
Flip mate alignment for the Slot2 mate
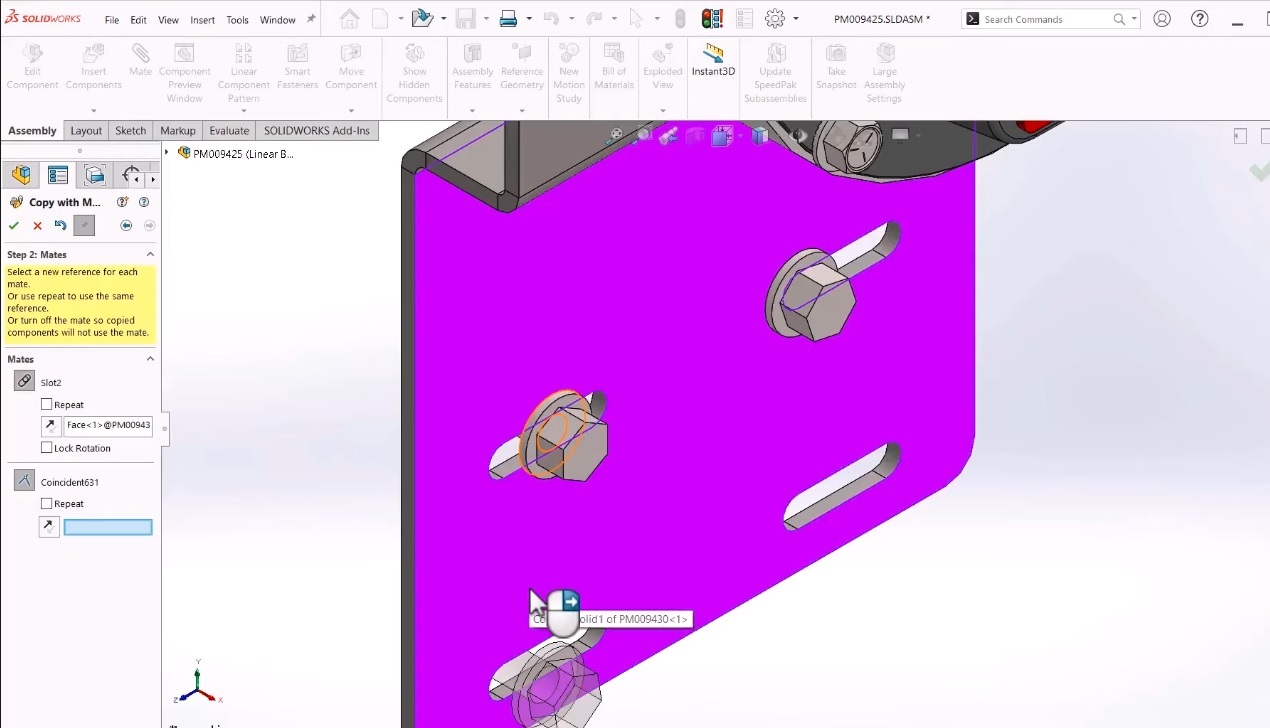[50, 426]
